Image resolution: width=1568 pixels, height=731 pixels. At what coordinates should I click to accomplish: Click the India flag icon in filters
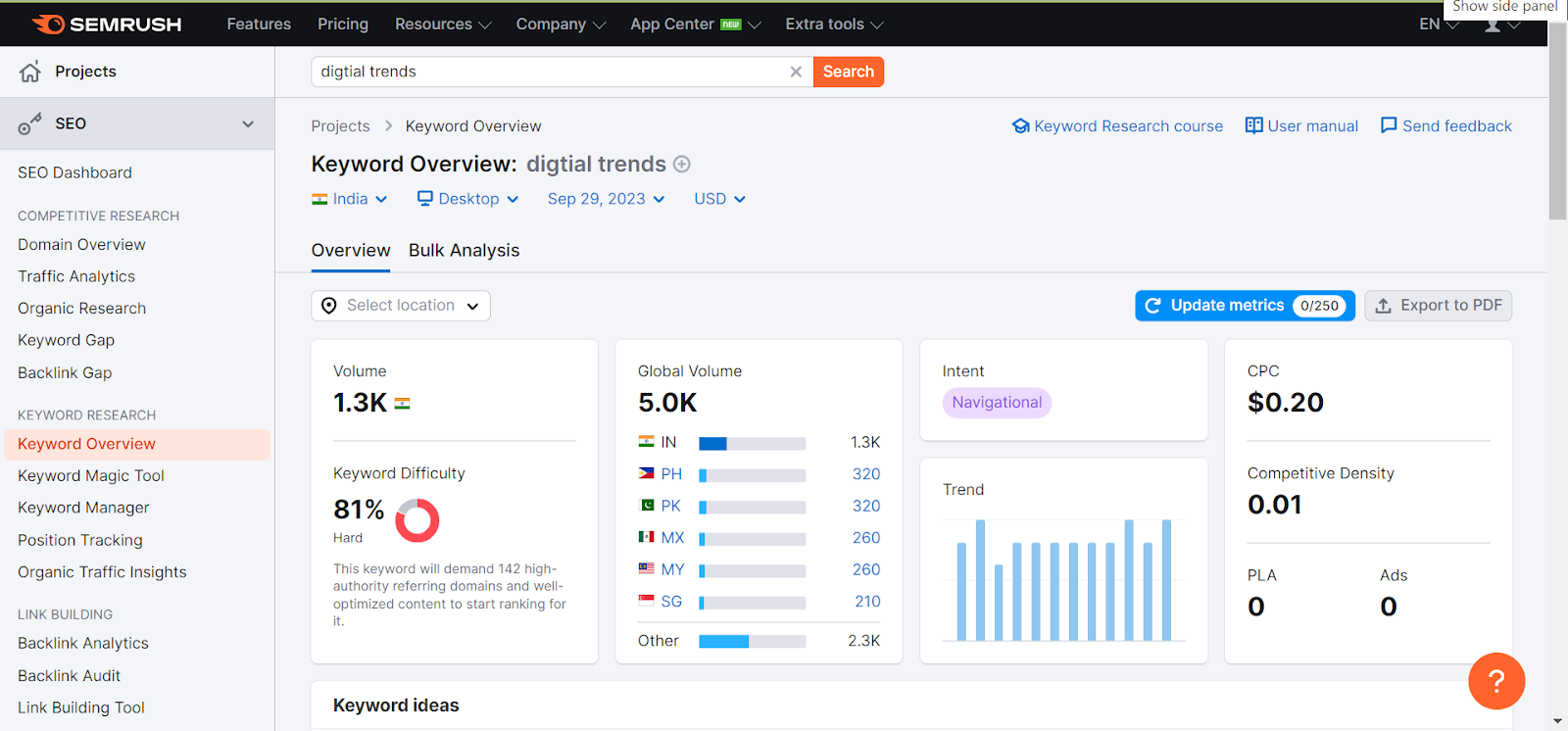[319, 199]
